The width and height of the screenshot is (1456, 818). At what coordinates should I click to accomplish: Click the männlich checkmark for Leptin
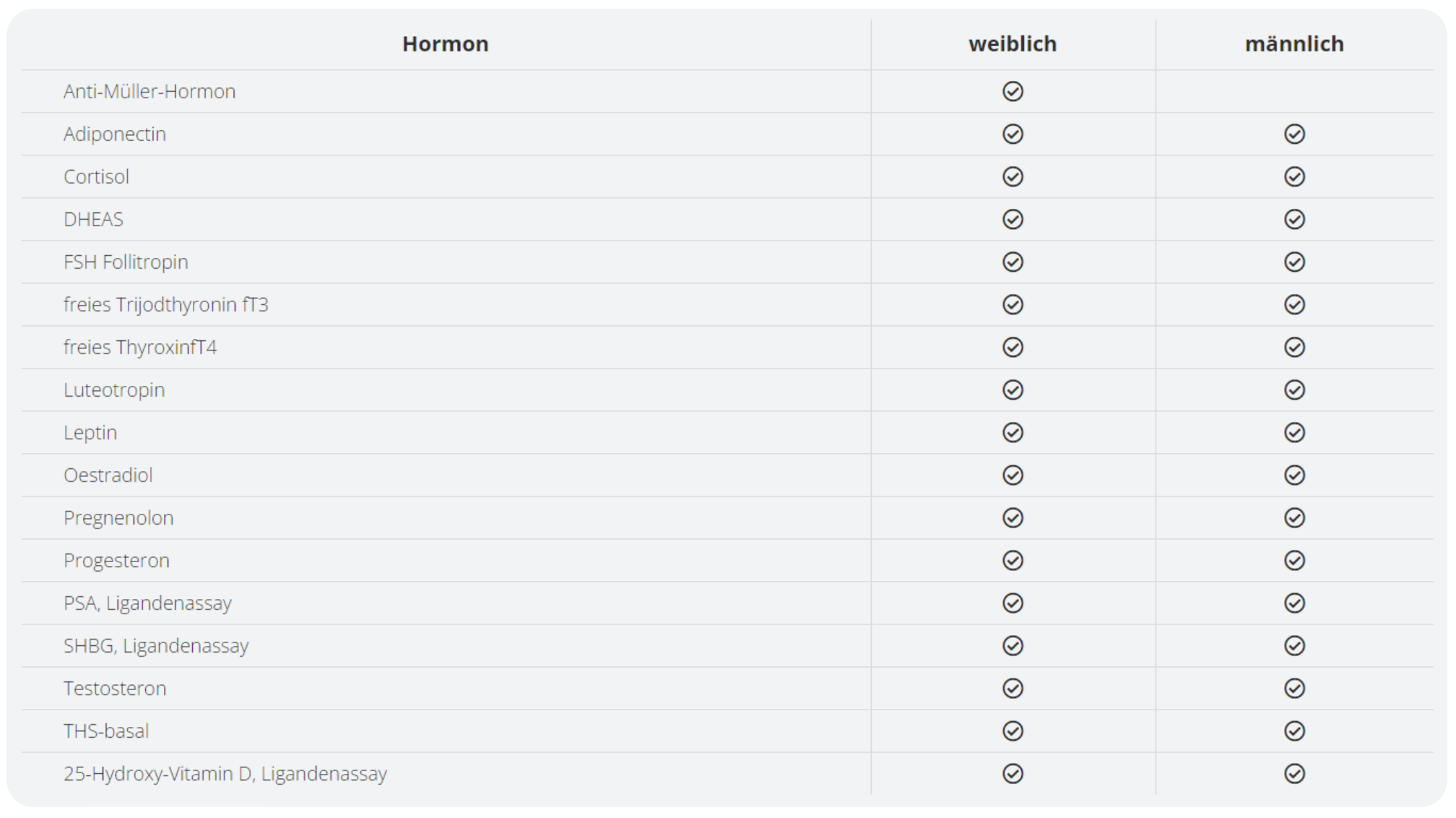point(1294,433)
